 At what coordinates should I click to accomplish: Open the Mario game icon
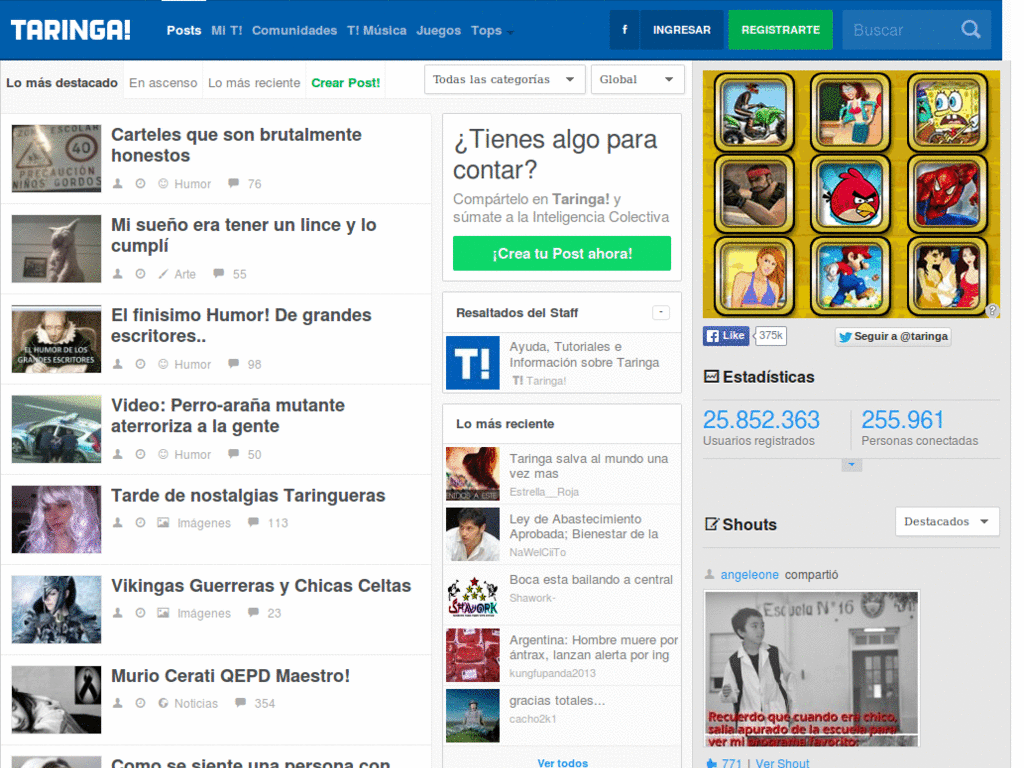(850, 276)
